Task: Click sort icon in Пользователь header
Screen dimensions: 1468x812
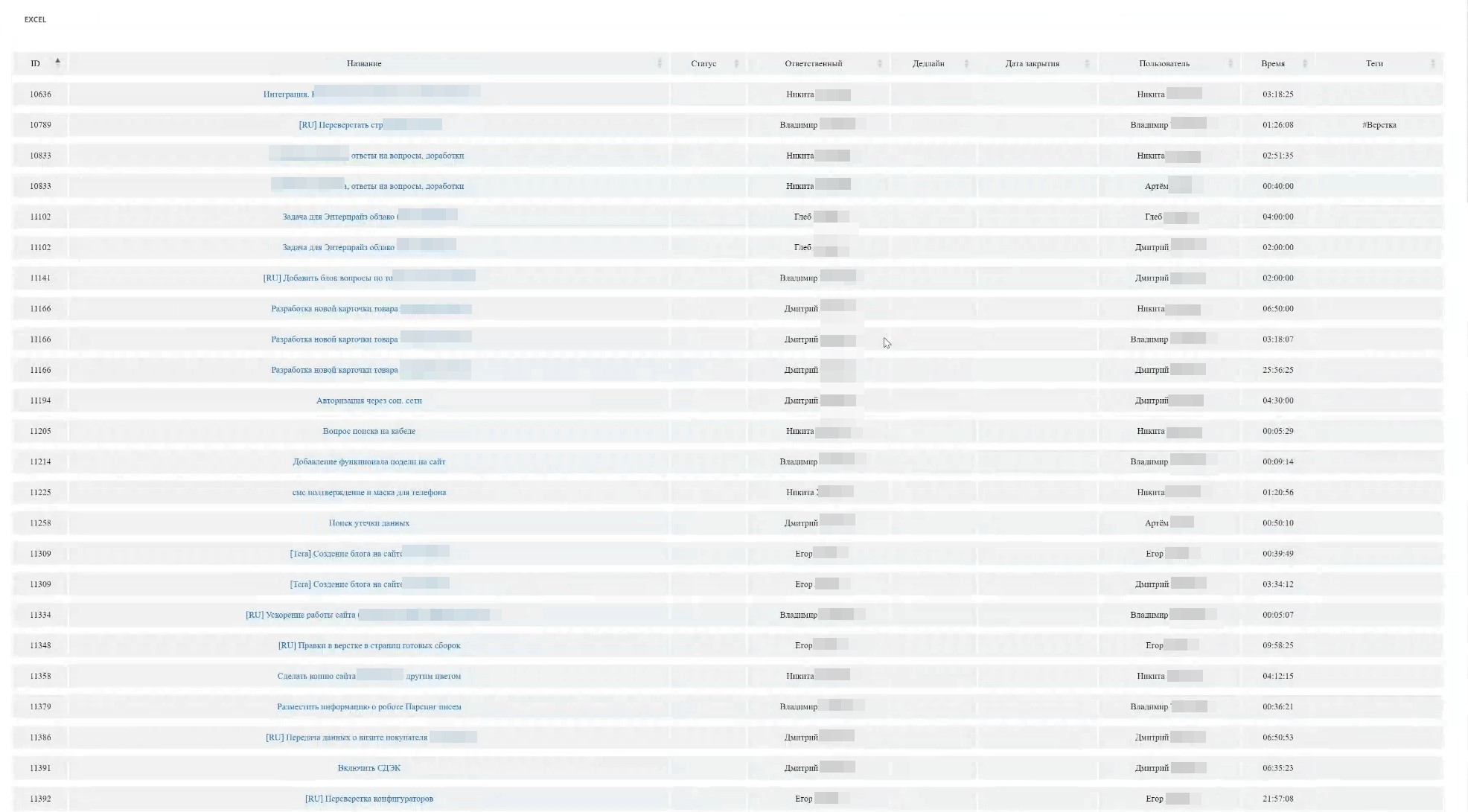Action: coord(1230,63)
